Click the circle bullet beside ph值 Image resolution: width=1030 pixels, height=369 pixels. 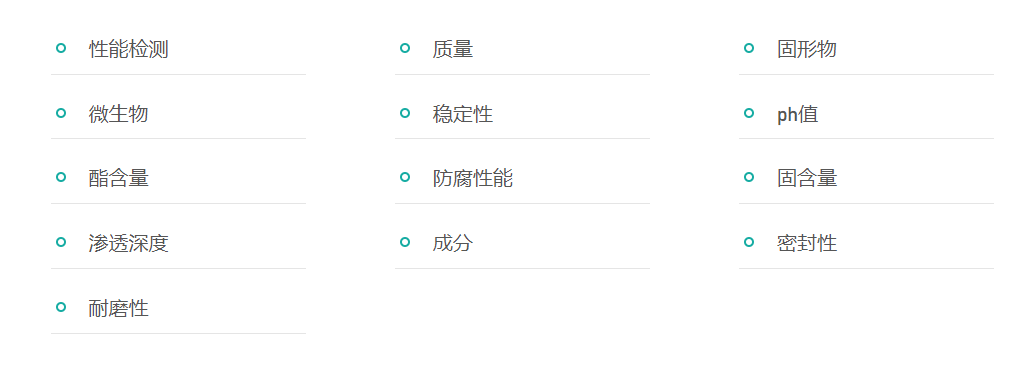click(749, 113)
